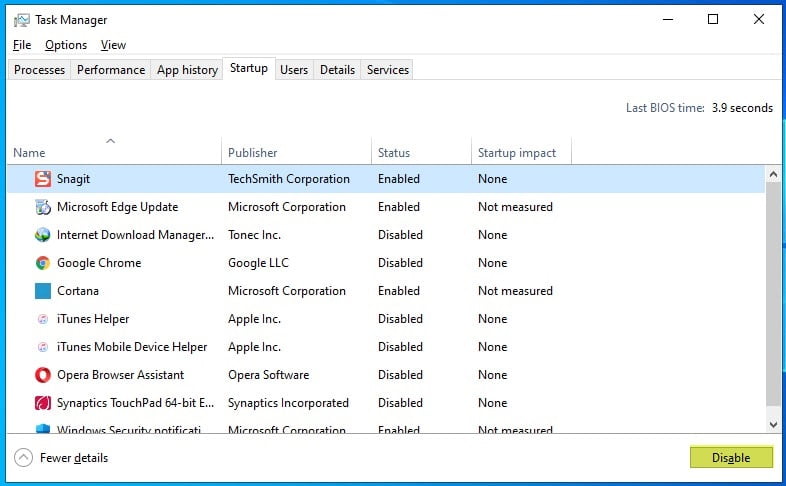
Task: Minimize the Task Manager window
Action: click(x=668, y=20)
